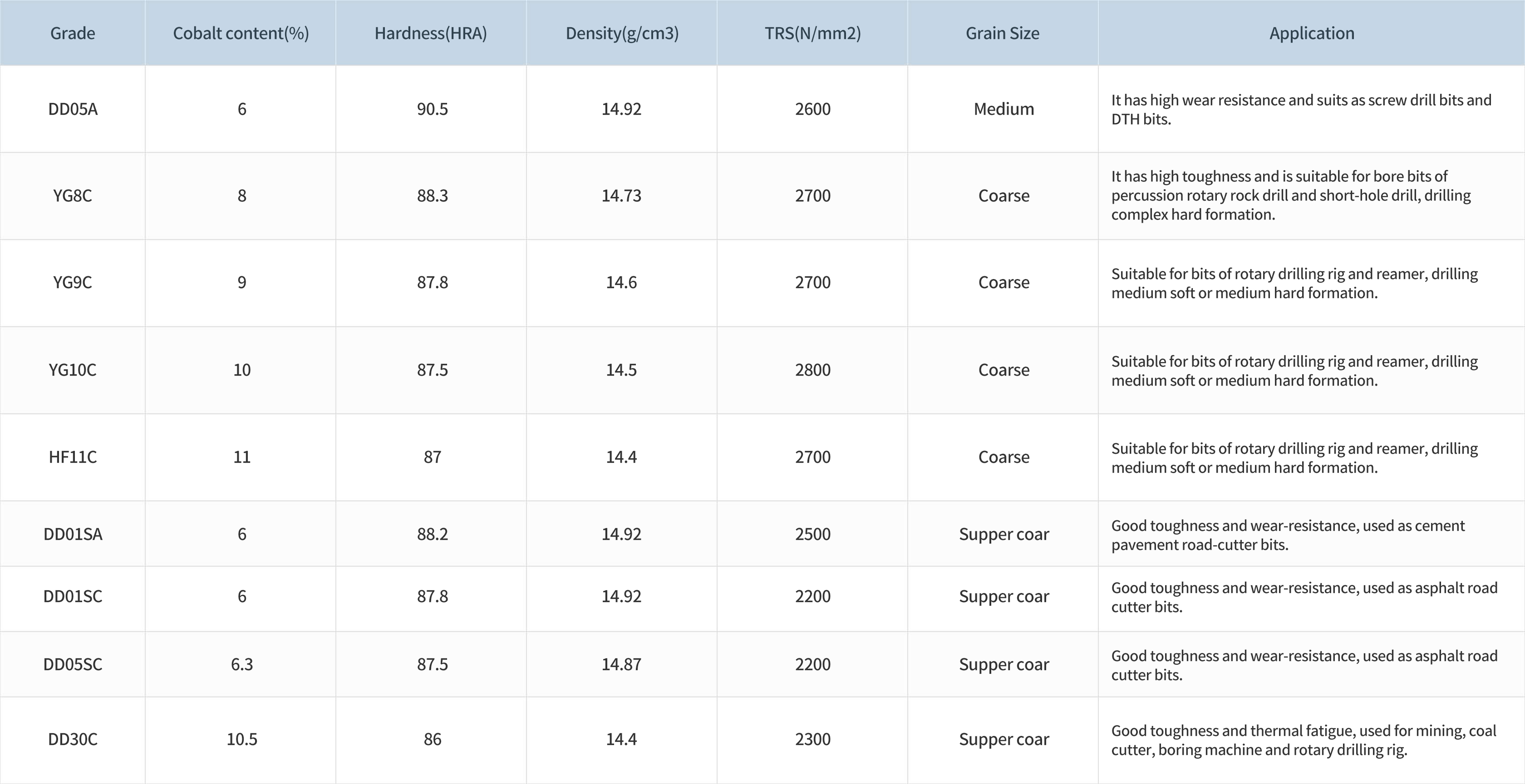Click the HF11C grade cell
Viewport: 1525px width, 784px height.
pos(72,457)
